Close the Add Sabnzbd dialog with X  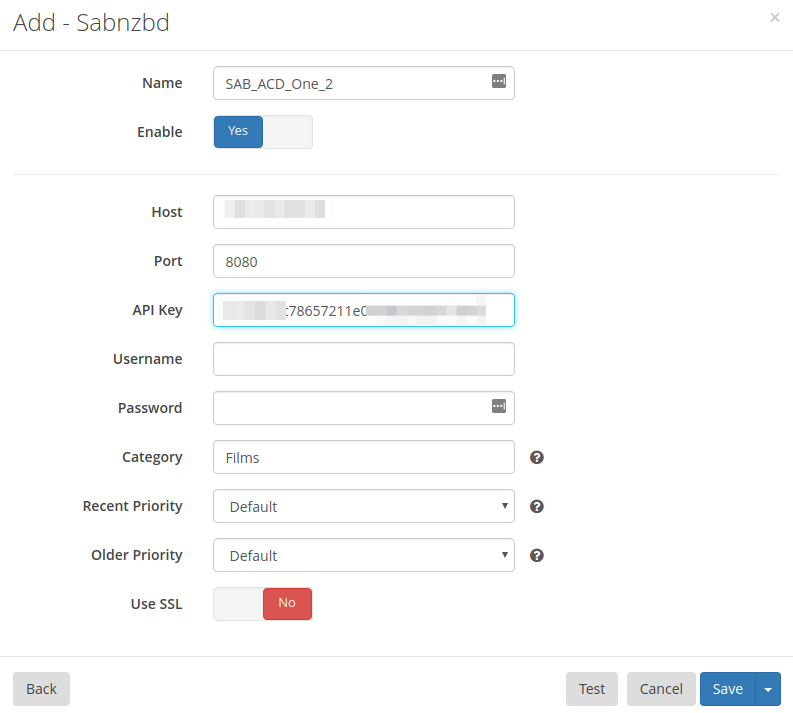774,18
